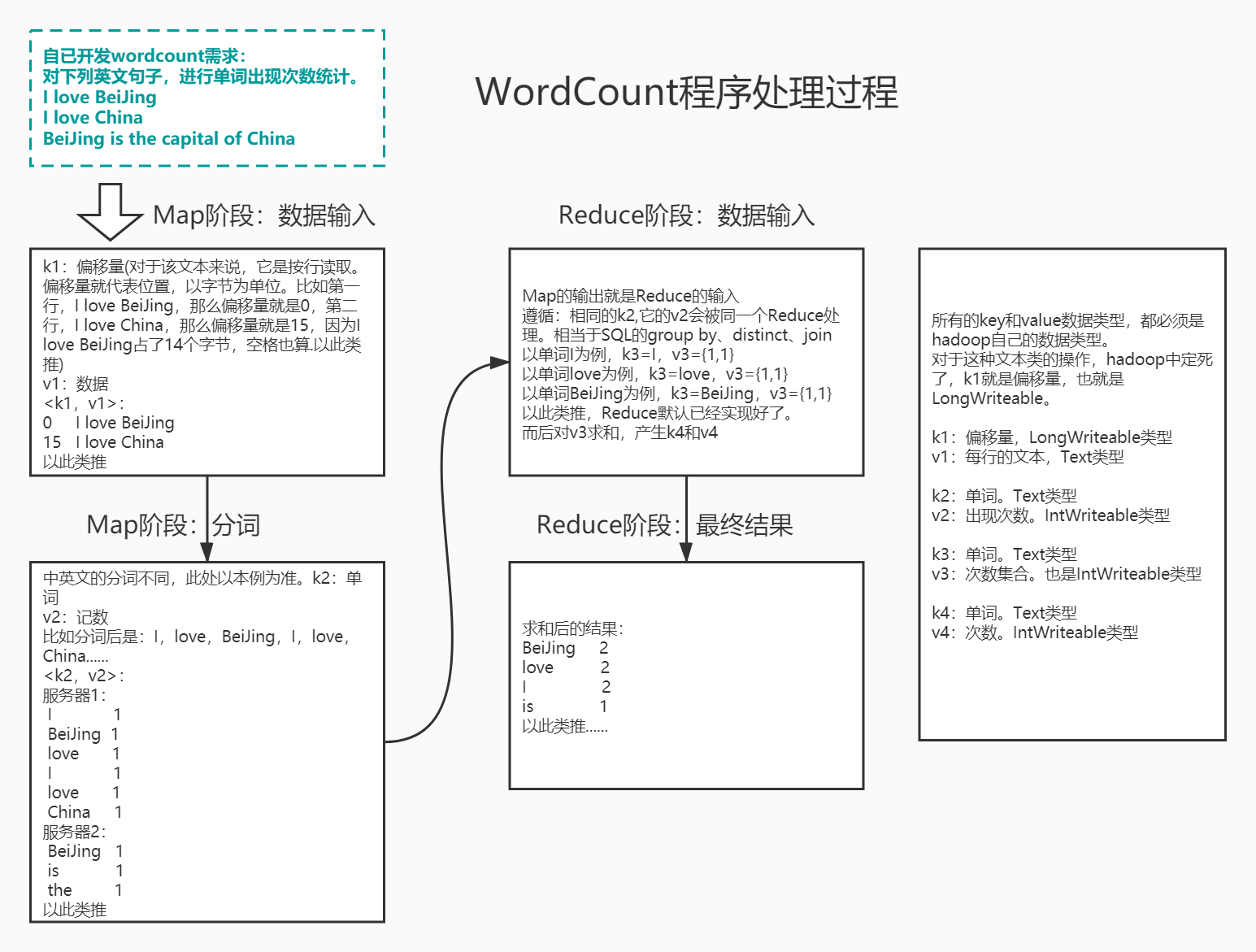Viewport: 1256px width, 952px height.
Task: Select the "服务器2:" label
Action: click(74, 832)
